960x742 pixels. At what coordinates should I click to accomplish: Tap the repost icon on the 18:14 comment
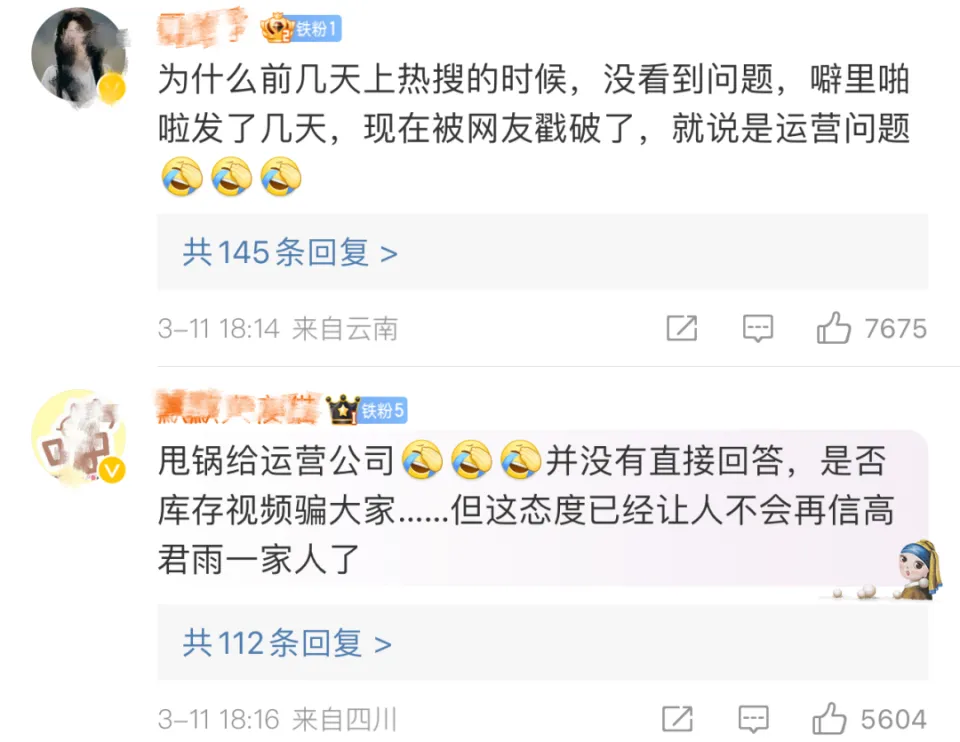[681, 328]
